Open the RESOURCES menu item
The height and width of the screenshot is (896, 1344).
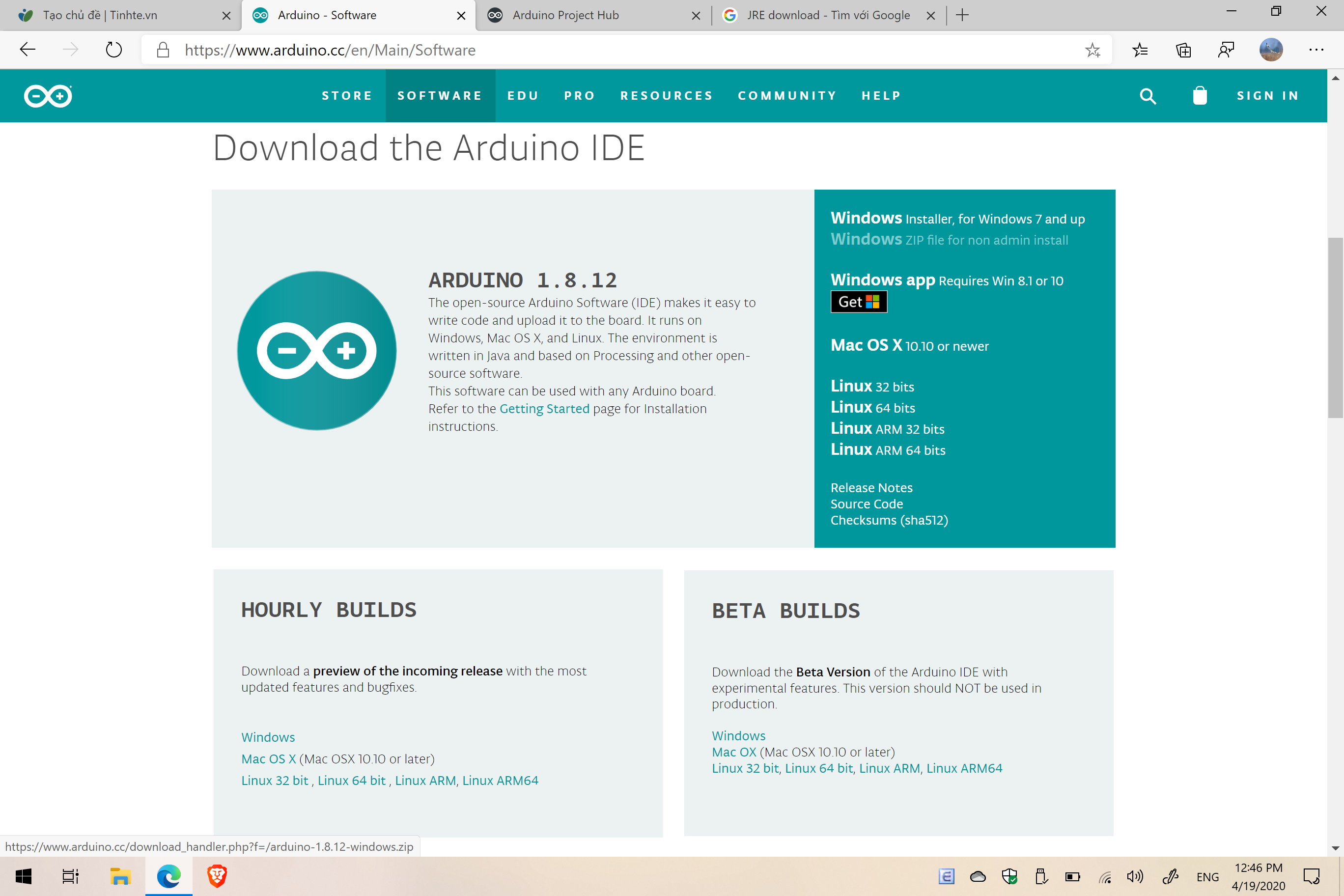pyautogui.click(x=666, y=95)
